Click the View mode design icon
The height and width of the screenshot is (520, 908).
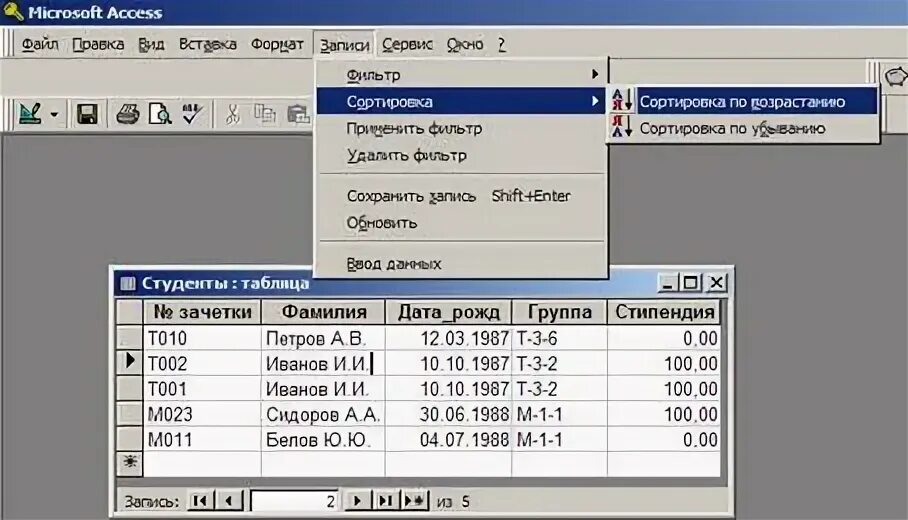[x=31, y=114]
